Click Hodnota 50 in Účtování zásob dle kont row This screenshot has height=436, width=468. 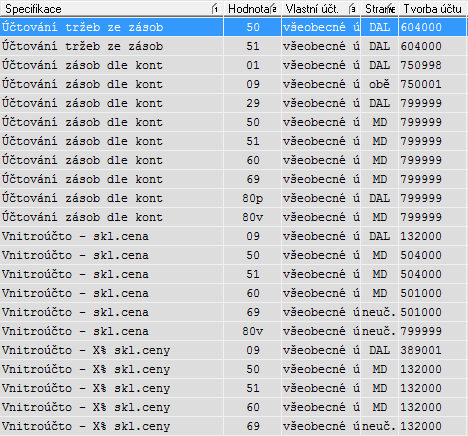pyautogui.click(x=253, y=122)
